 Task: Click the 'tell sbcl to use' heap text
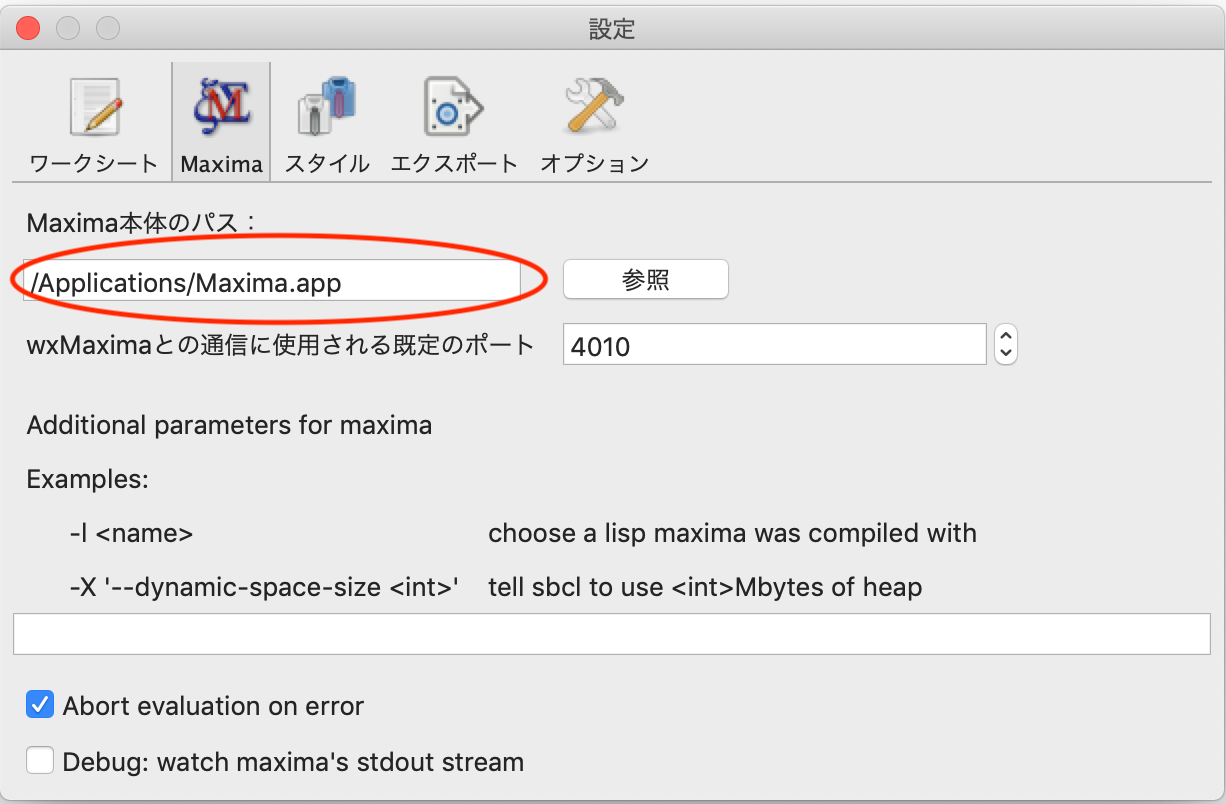pyautogui.click(x=705, y=587)
